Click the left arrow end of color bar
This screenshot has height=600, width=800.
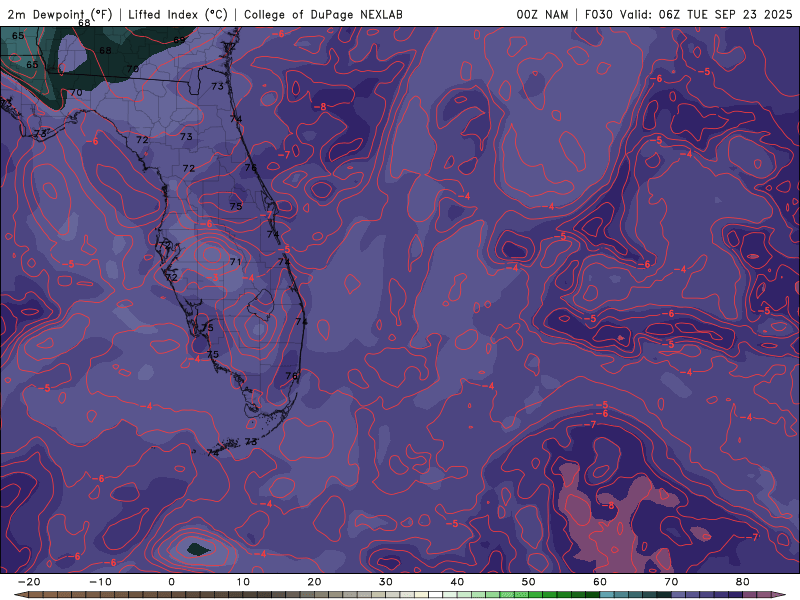point(20,595)
